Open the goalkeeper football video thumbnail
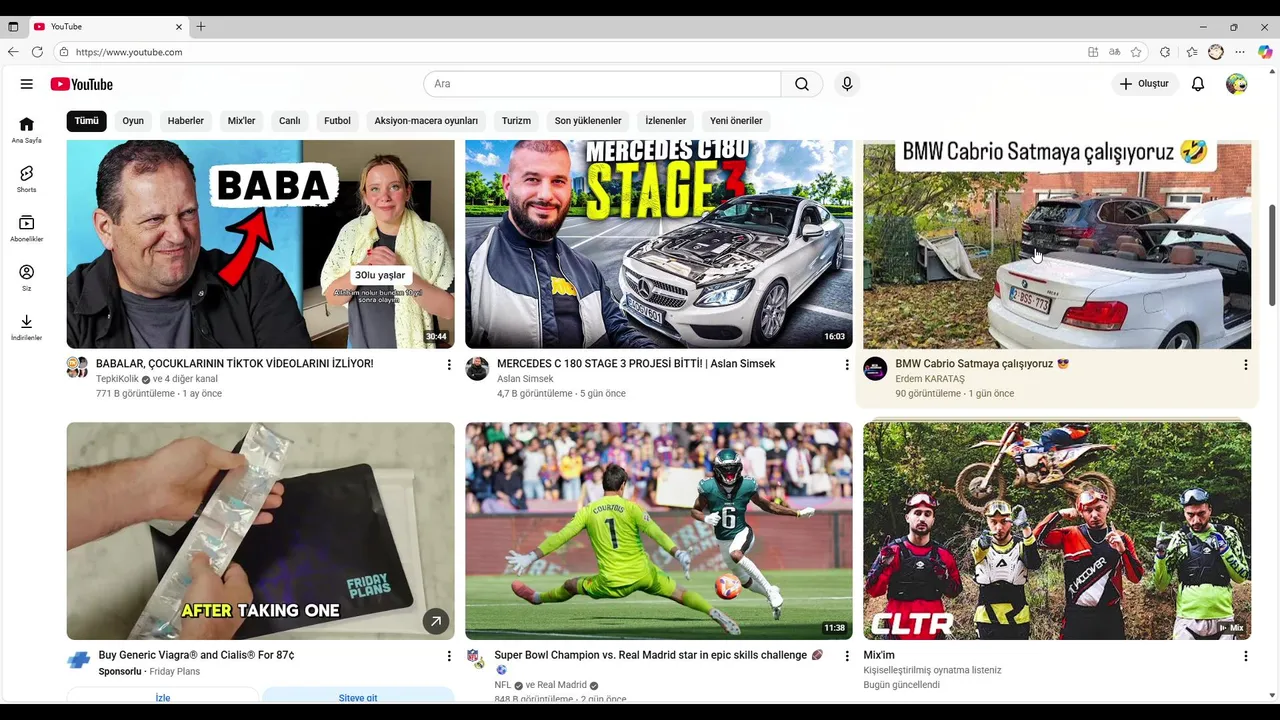1280x720 pixels. pos(659,531)
